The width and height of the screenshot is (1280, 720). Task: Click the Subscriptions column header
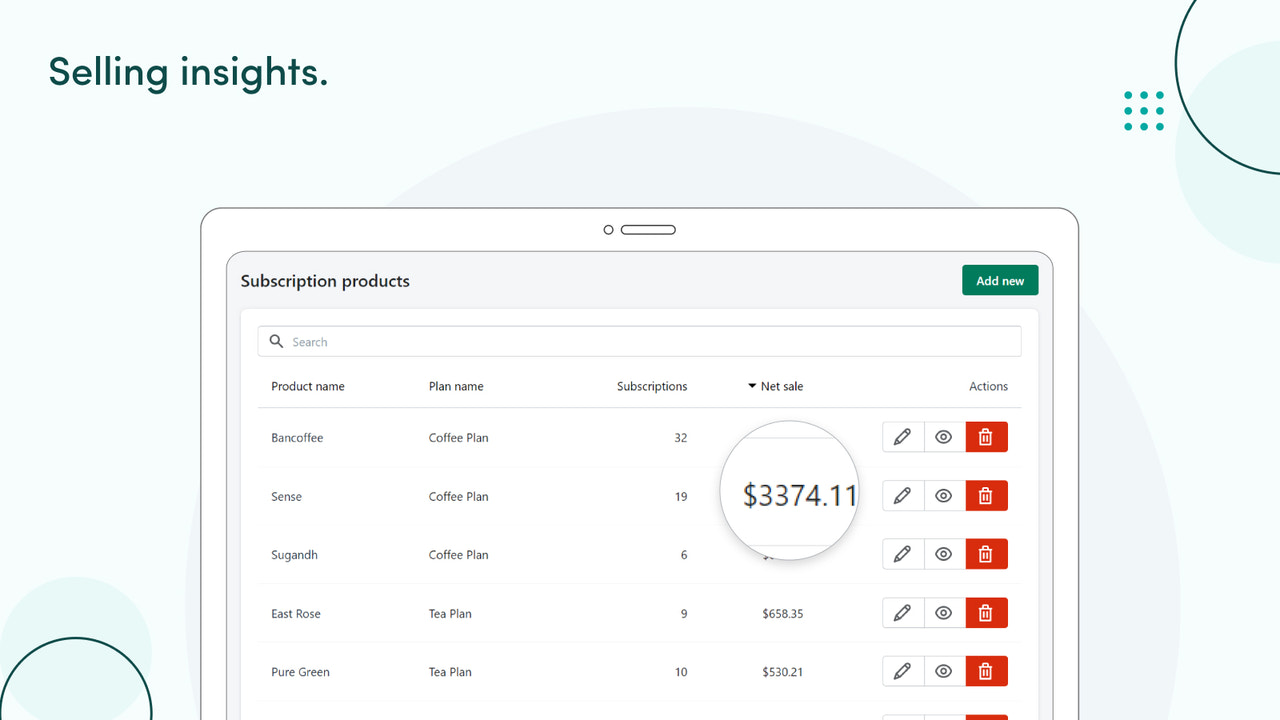pyautogui.click(x=652, y=385)
